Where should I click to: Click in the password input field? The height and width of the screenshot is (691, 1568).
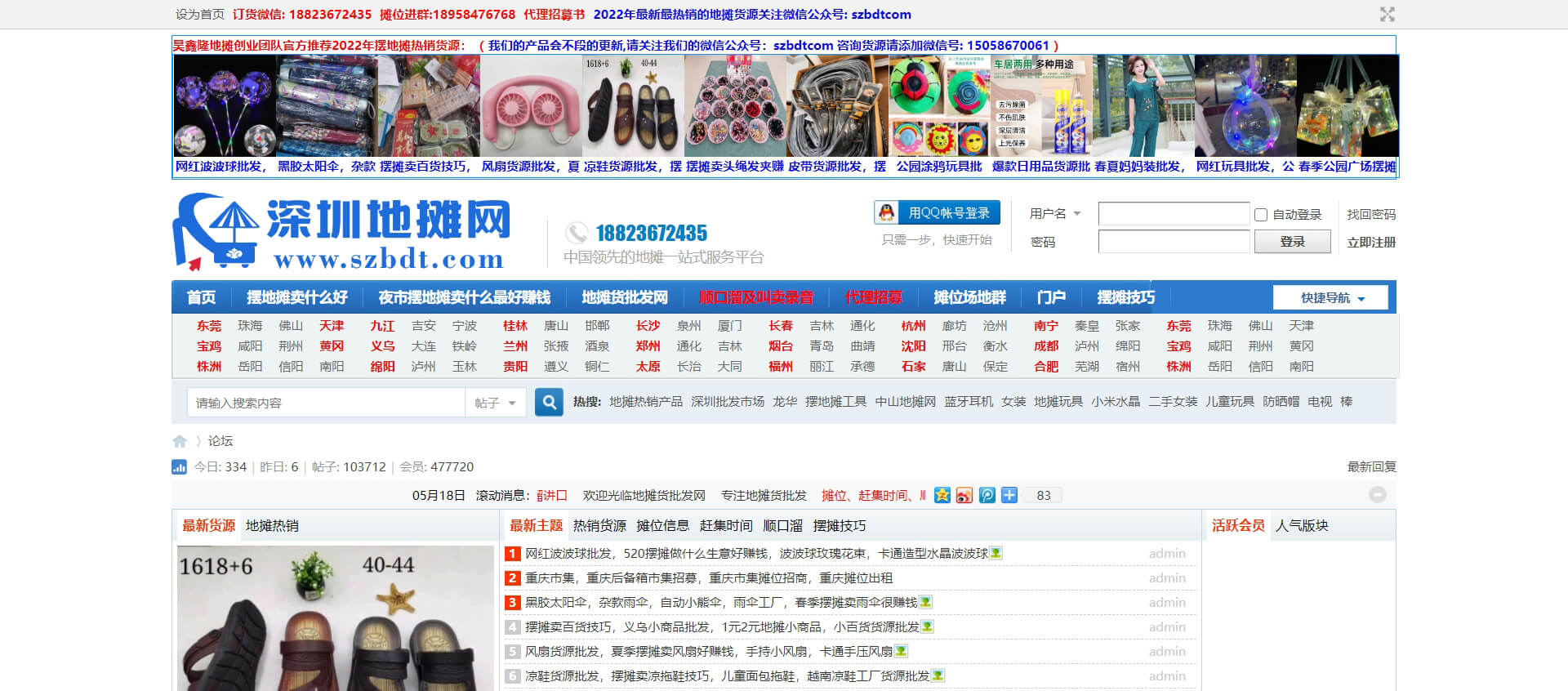point(1174,242)
